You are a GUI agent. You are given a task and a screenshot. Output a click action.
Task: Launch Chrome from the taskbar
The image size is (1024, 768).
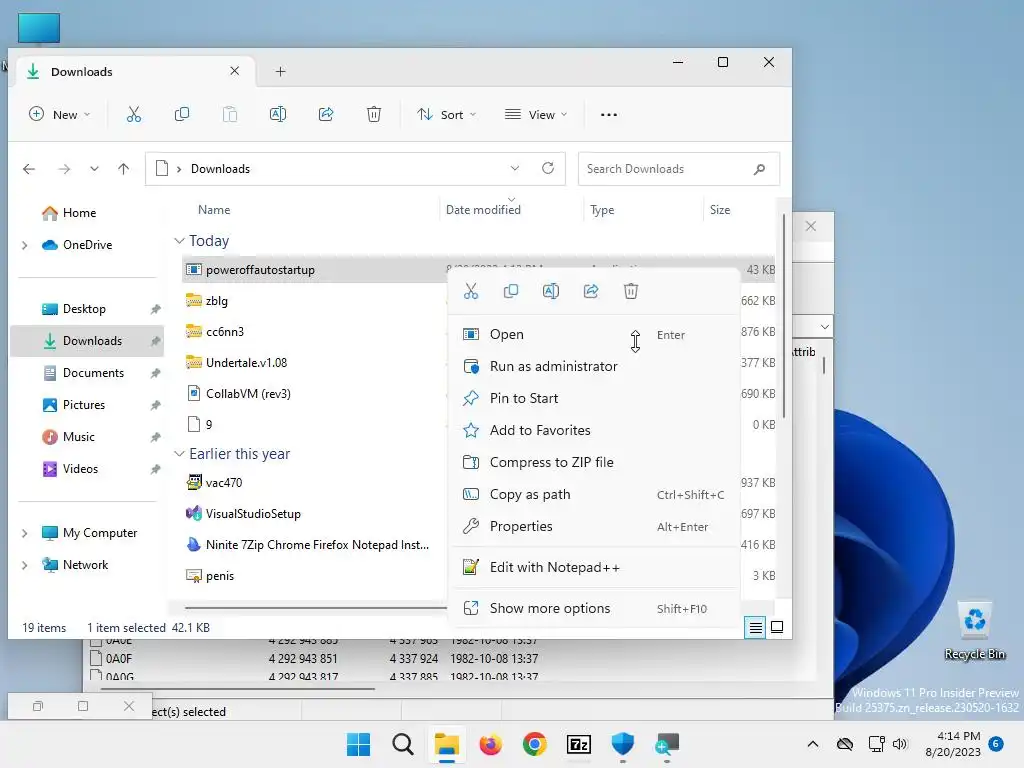click(535, 744)
